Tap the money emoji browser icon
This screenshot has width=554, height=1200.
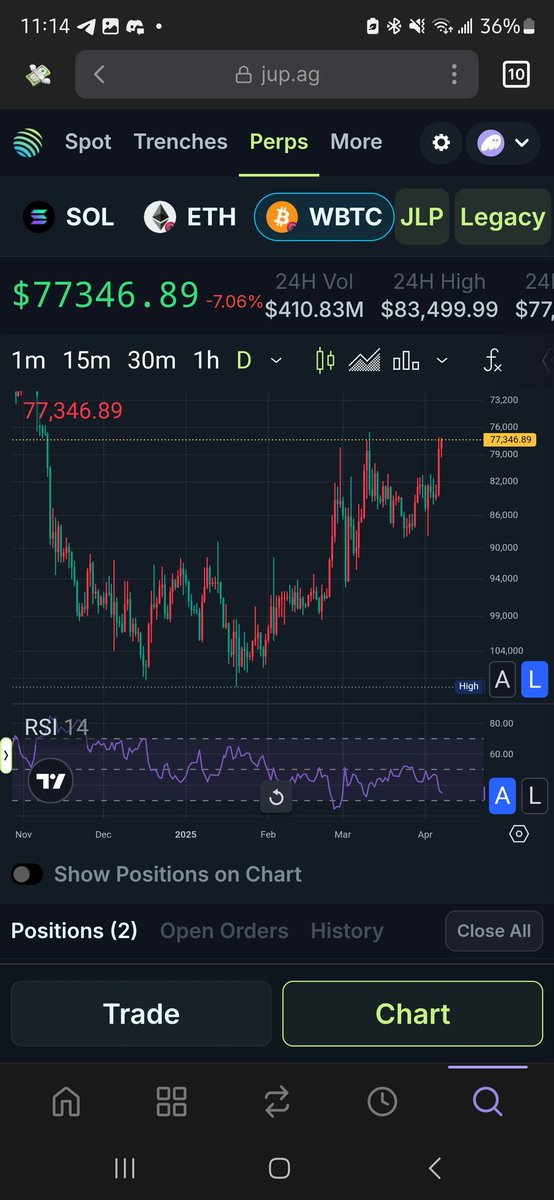tap(38, 75)
